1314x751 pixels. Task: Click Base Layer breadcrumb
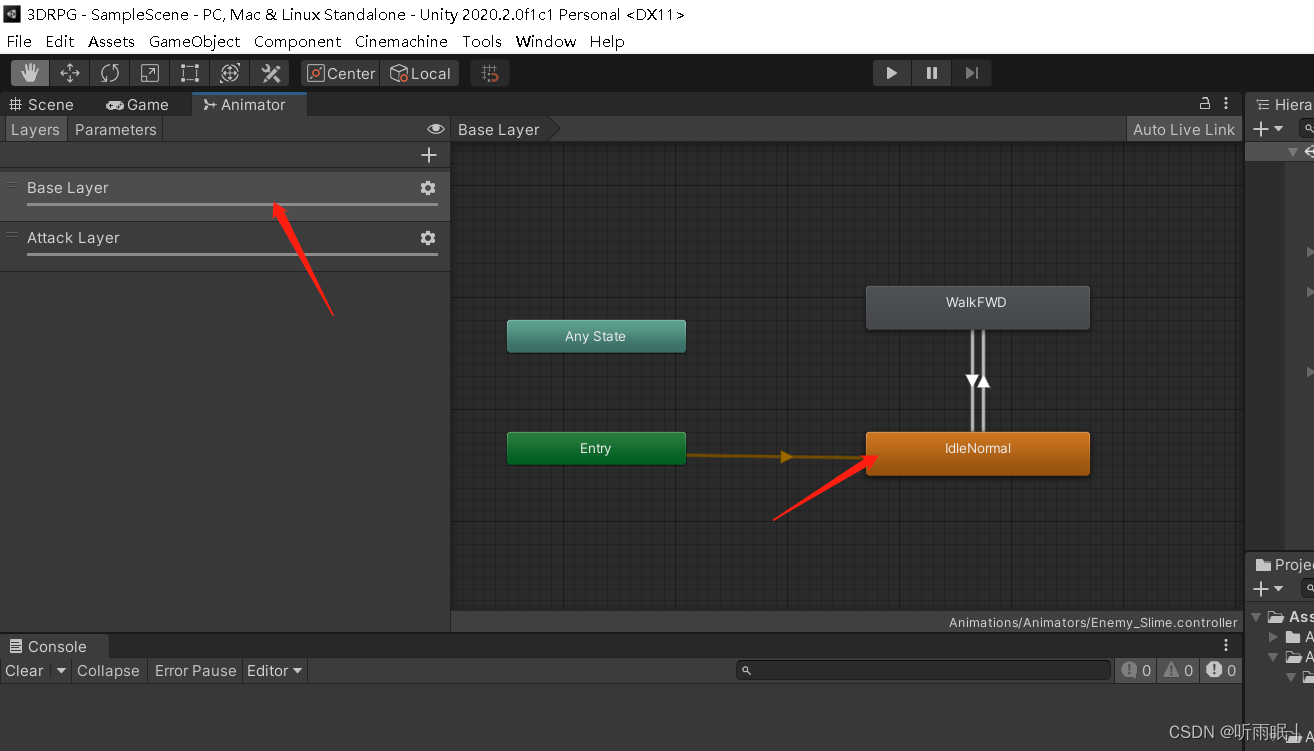499,130
